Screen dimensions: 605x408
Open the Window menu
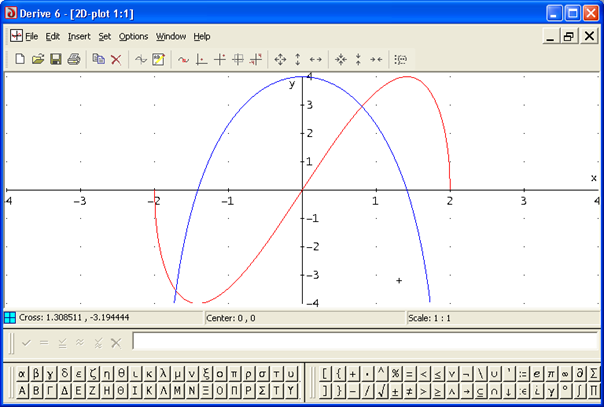point(170,36)
